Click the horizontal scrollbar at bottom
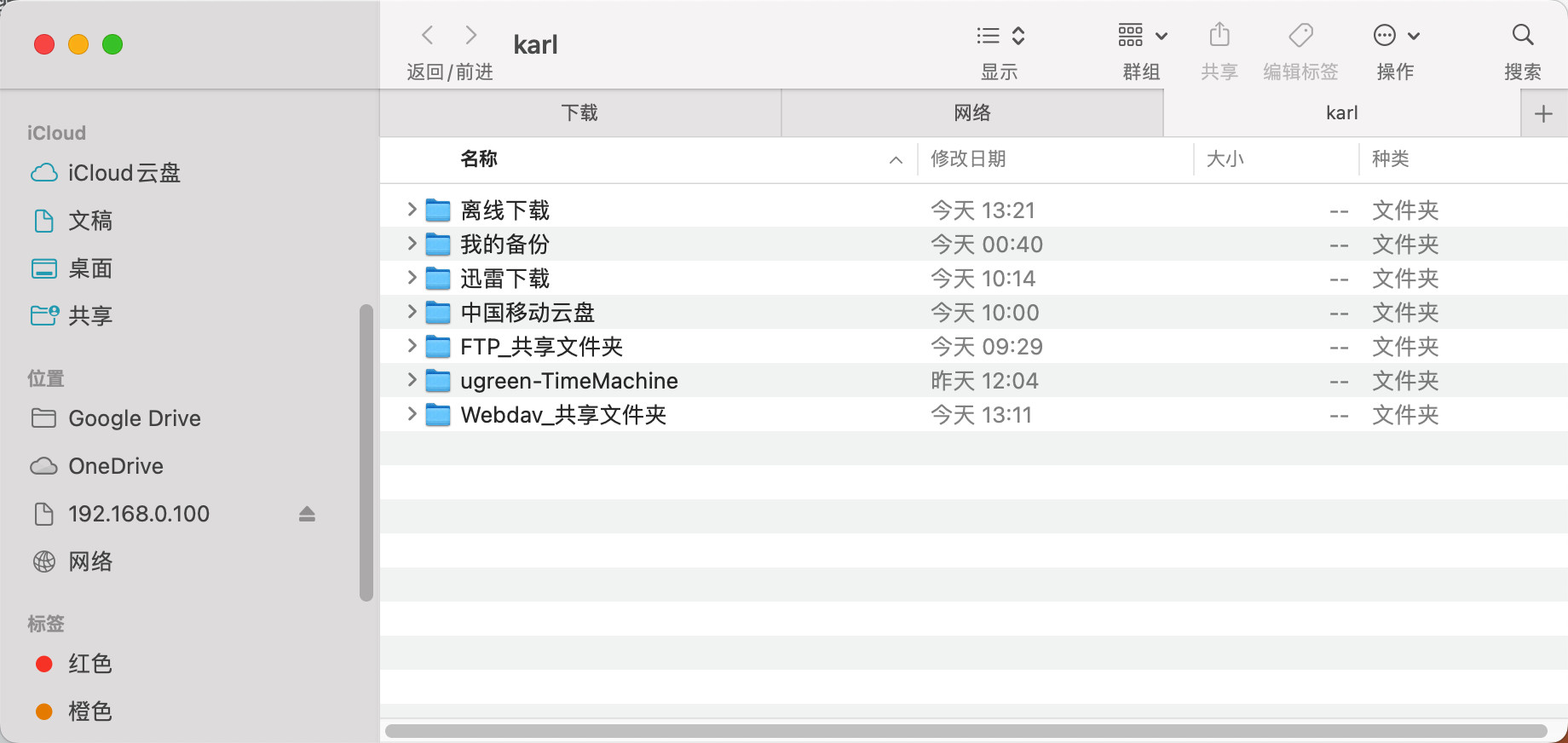 pyautogui.click(x=966, y=731)
